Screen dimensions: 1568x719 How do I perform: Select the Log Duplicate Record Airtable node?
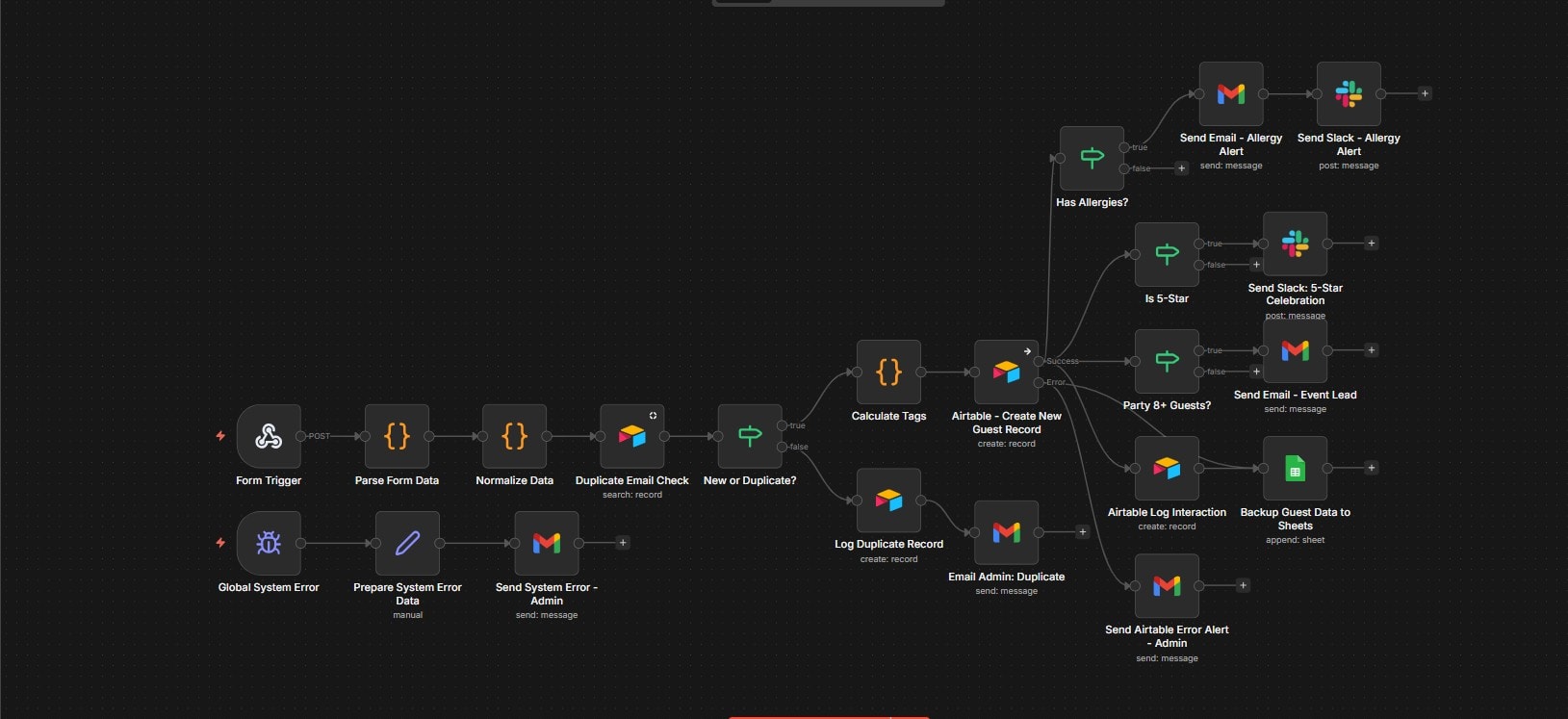[888, 501]
